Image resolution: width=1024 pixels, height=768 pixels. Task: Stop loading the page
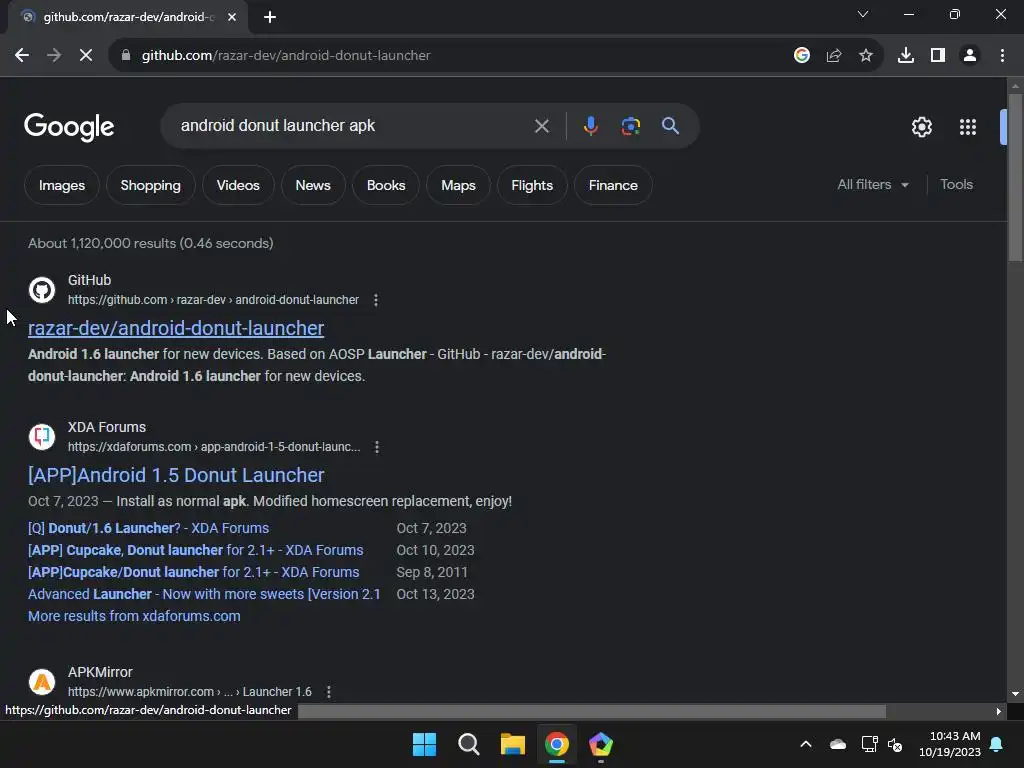pos(86,56)
